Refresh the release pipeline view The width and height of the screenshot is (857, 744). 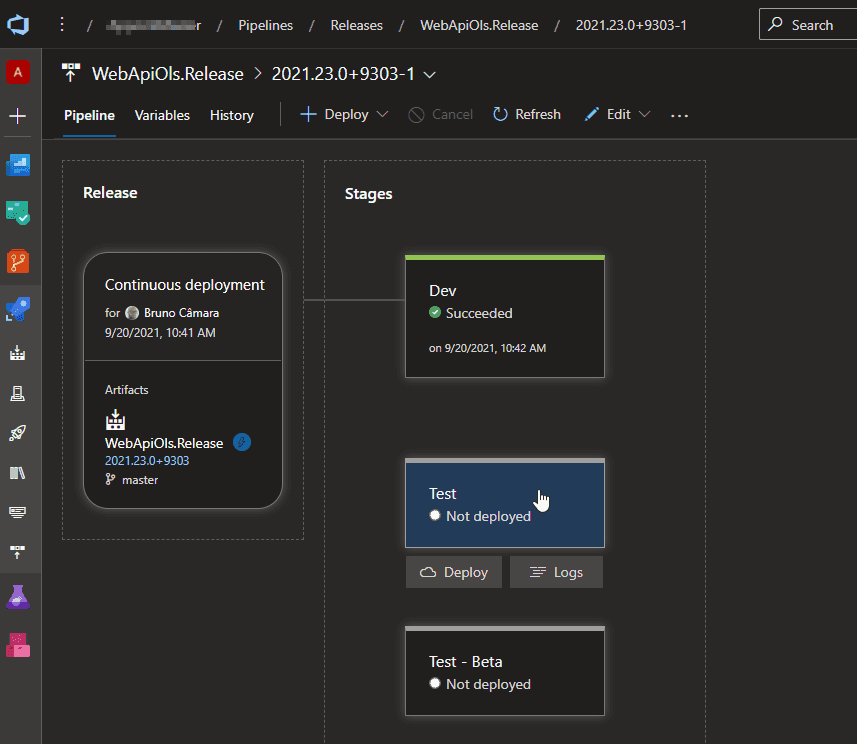[526, 115]
